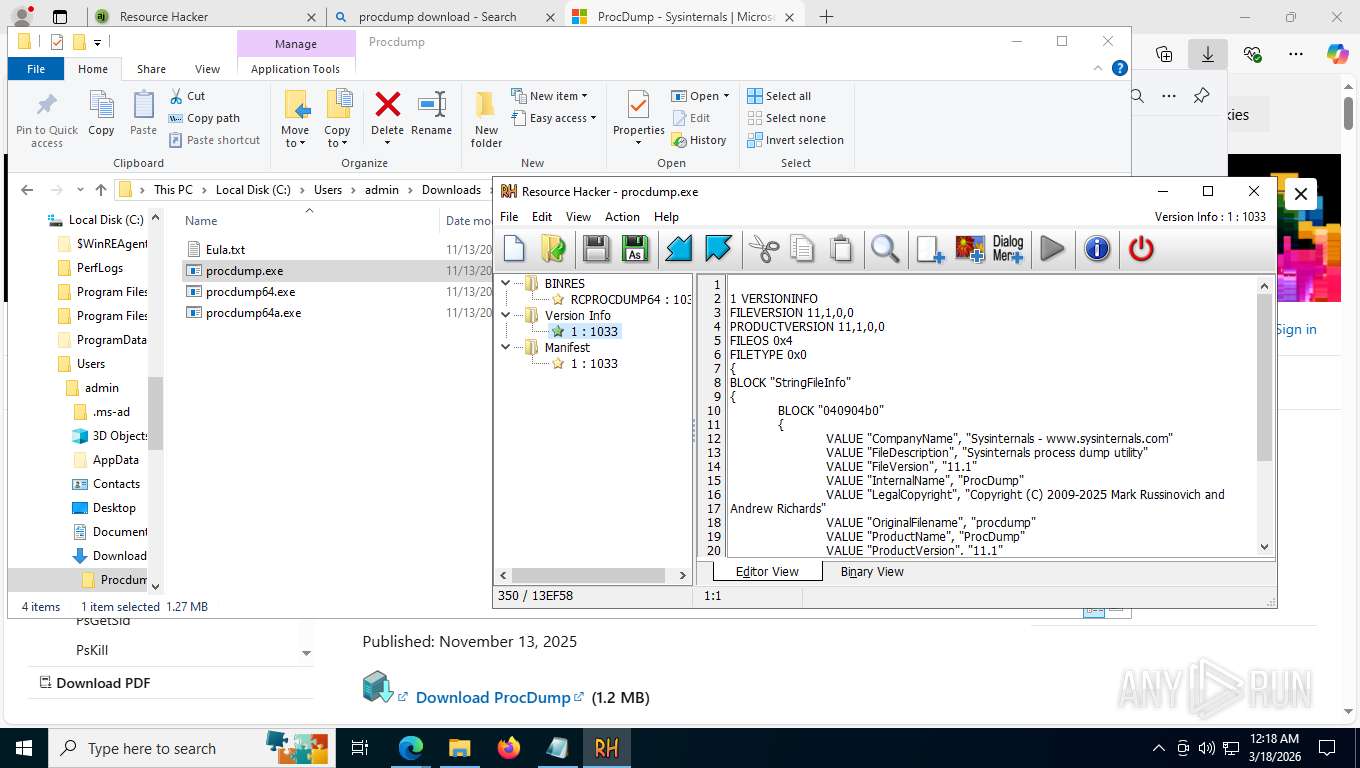Collapse the Manifest tree node

coord(506,347)
